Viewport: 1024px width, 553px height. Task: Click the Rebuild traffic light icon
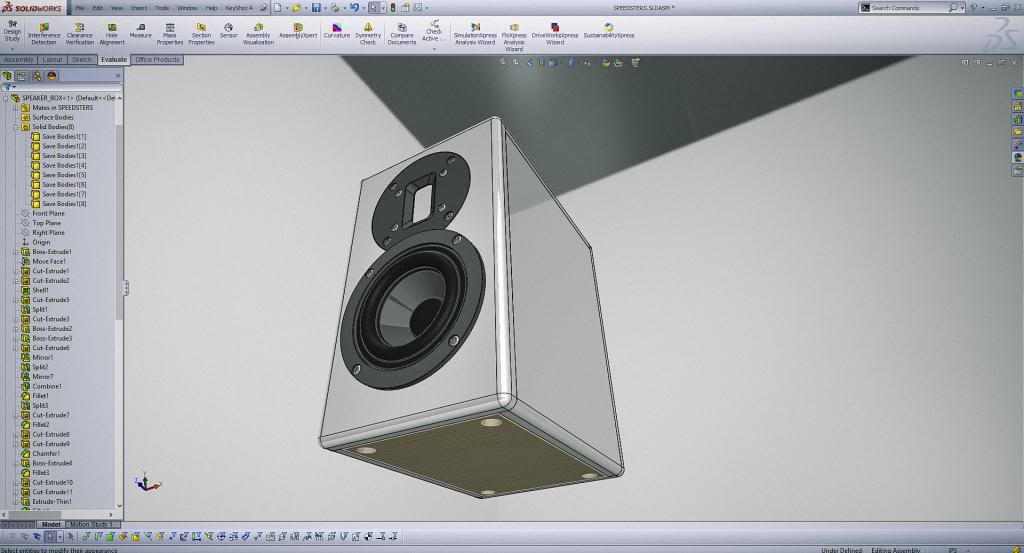click(392, 8)
